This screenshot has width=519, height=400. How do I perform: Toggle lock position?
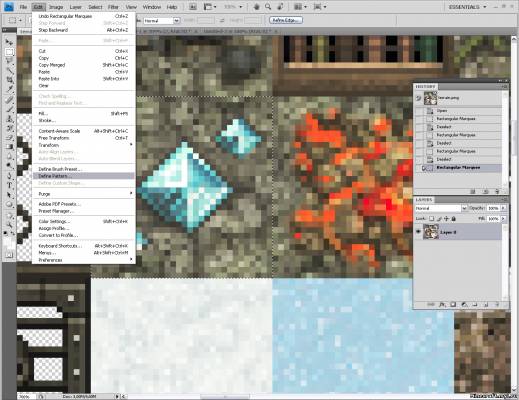(x=446, y=219)
